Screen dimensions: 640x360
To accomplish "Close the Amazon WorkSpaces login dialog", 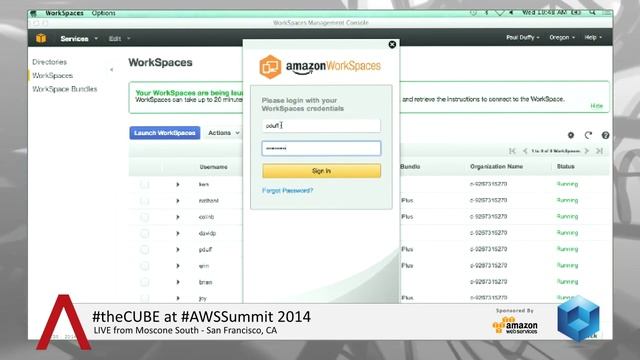I will 392,44.
